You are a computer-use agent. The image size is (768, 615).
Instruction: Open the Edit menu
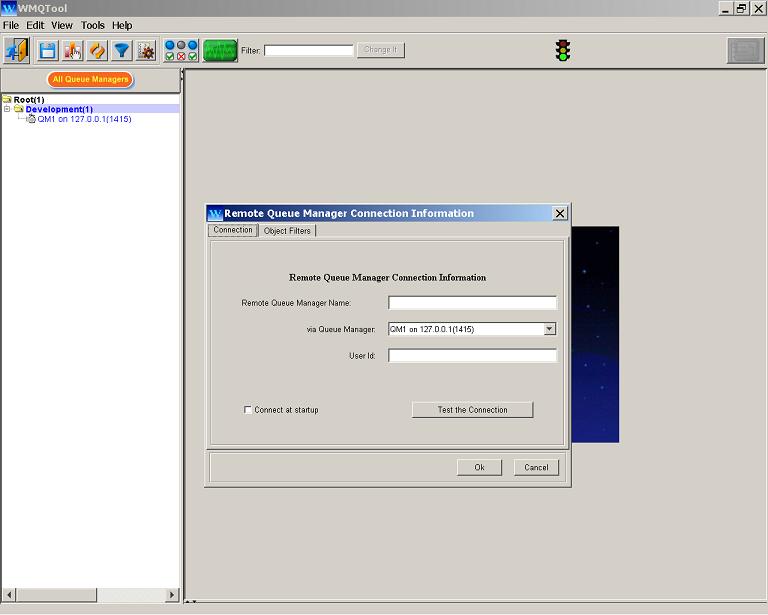(35, 25)
